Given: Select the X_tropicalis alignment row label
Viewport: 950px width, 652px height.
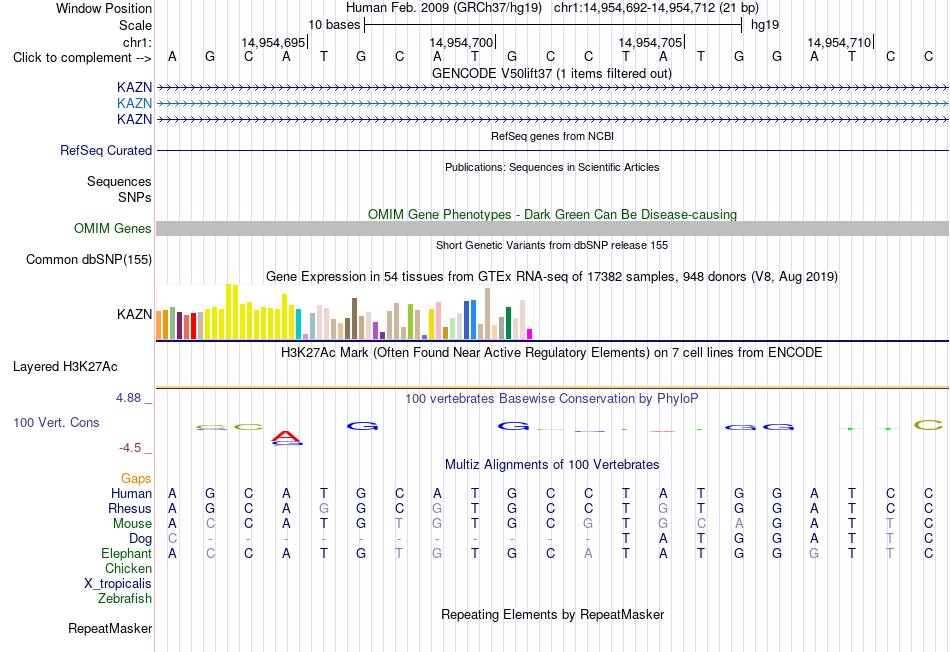Looking at the screenshot, I should click(x=118, y=584).
